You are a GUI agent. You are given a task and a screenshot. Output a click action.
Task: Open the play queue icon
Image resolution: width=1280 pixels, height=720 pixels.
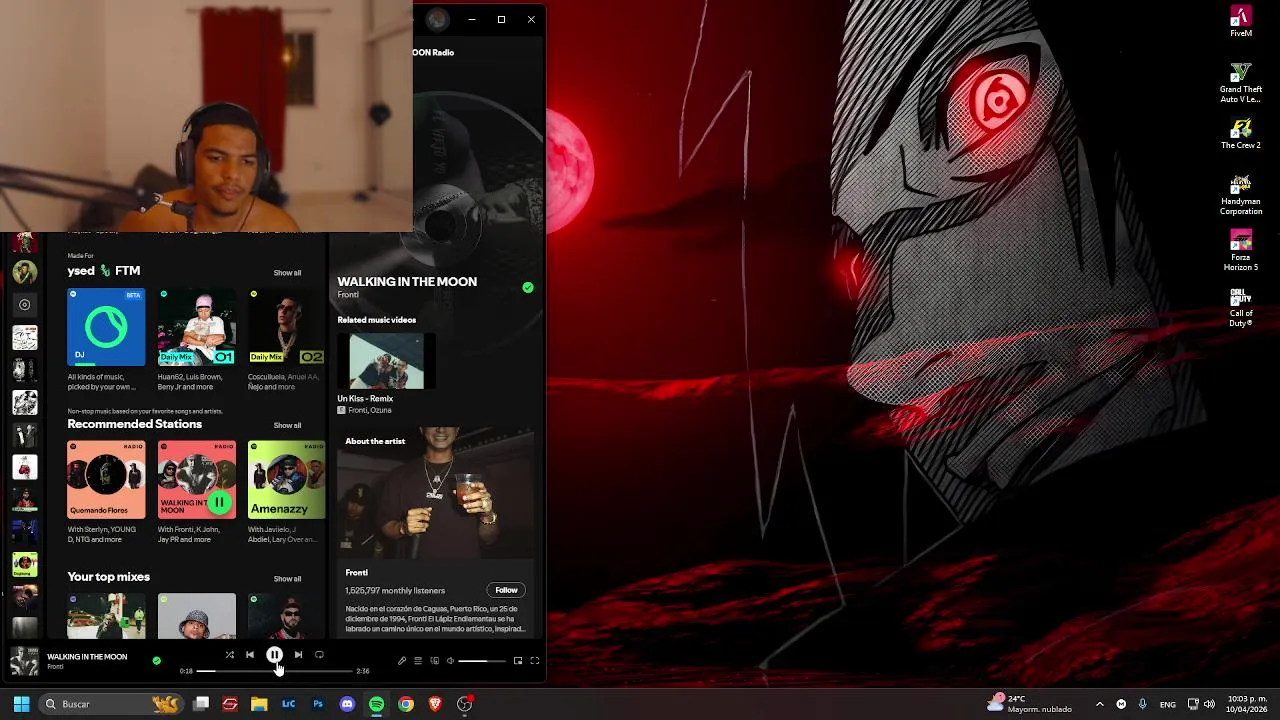click(x=418, y=660)
